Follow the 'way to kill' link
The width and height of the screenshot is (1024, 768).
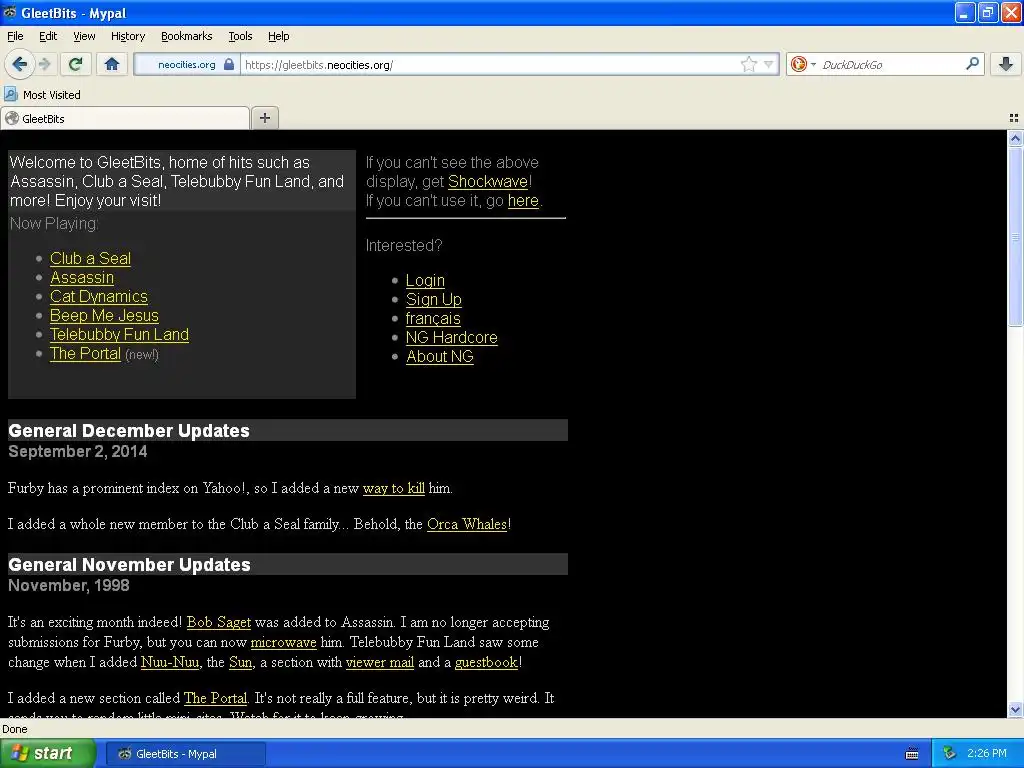[394, 488]
